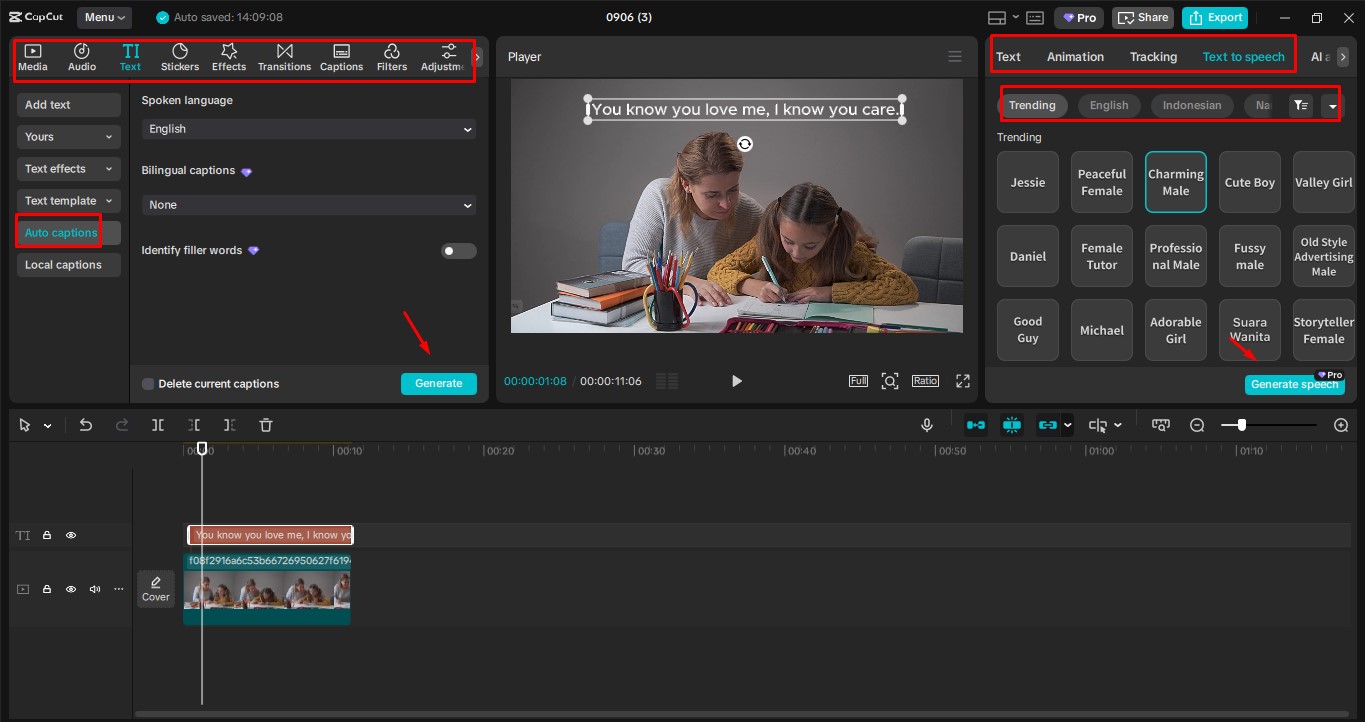This screenshot has height=722, width=1365.
Task: Check the Delete current captions checkbox
Action: pyautogui.click(x=147, y=383)
